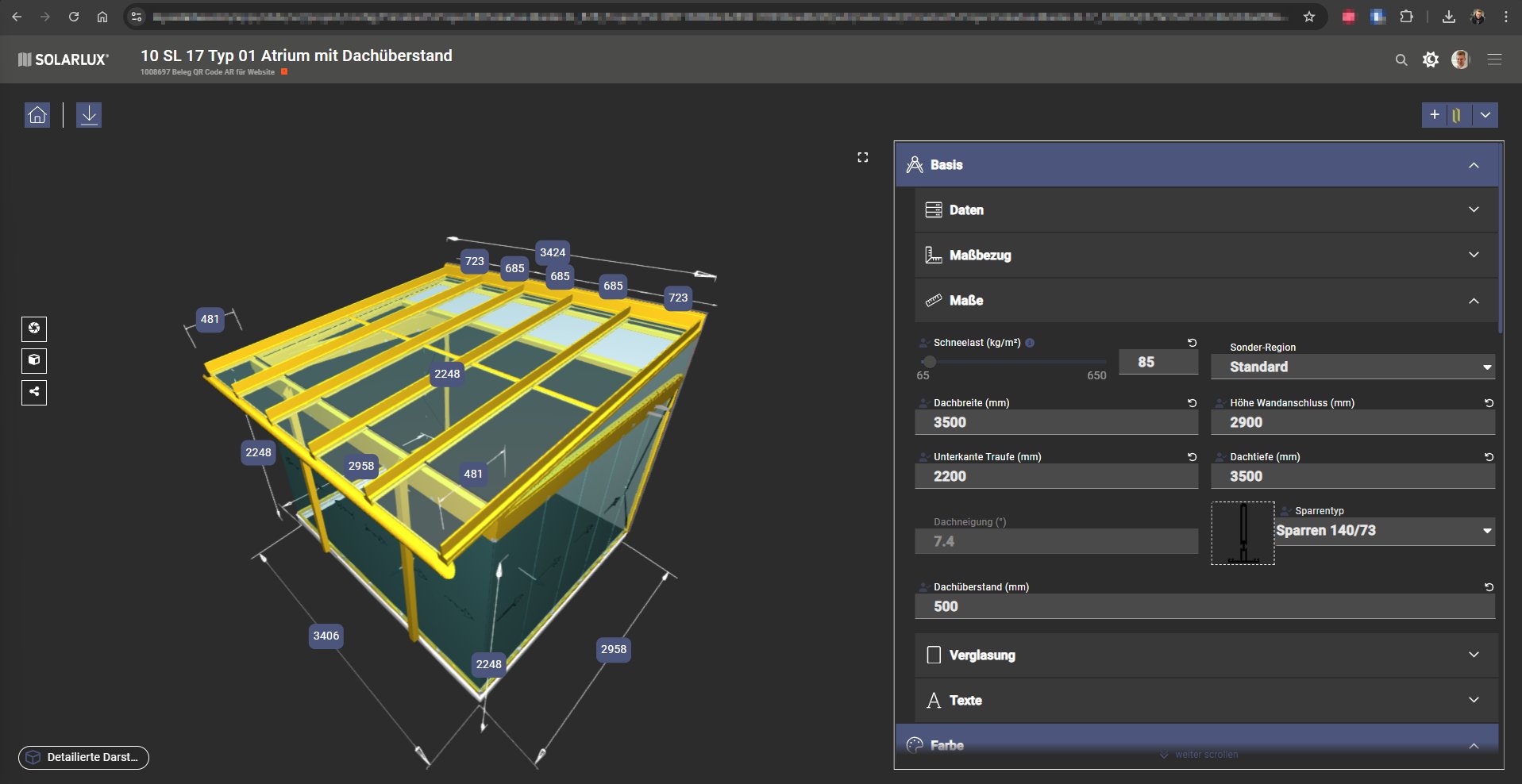The image size is (1522, 784).
Task: Toggle Detailierte Darstellung view
Action: click(x=83, y=757)
